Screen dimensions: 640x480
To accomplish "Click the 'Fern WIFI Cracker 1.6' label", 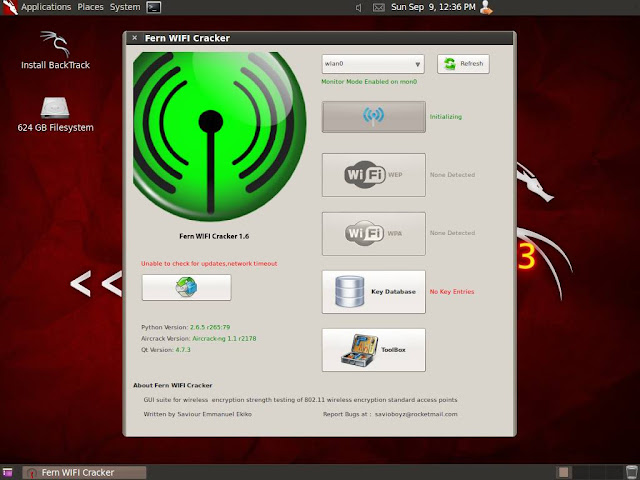I will [x=214, y=236].
